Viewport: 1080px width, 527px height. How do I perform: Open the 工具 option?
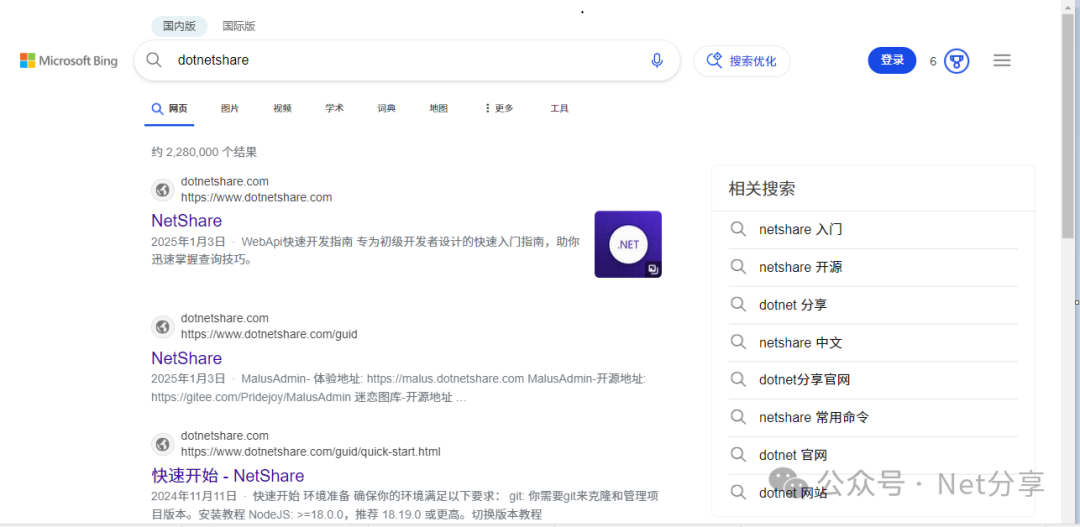coord(559,108)
